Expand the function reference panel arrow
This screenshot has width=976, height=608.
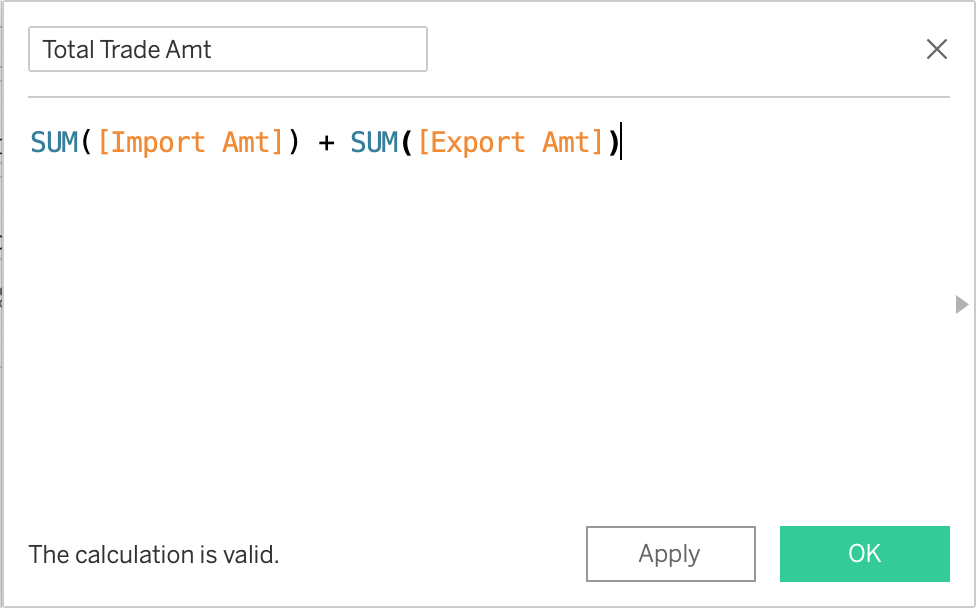962,304
